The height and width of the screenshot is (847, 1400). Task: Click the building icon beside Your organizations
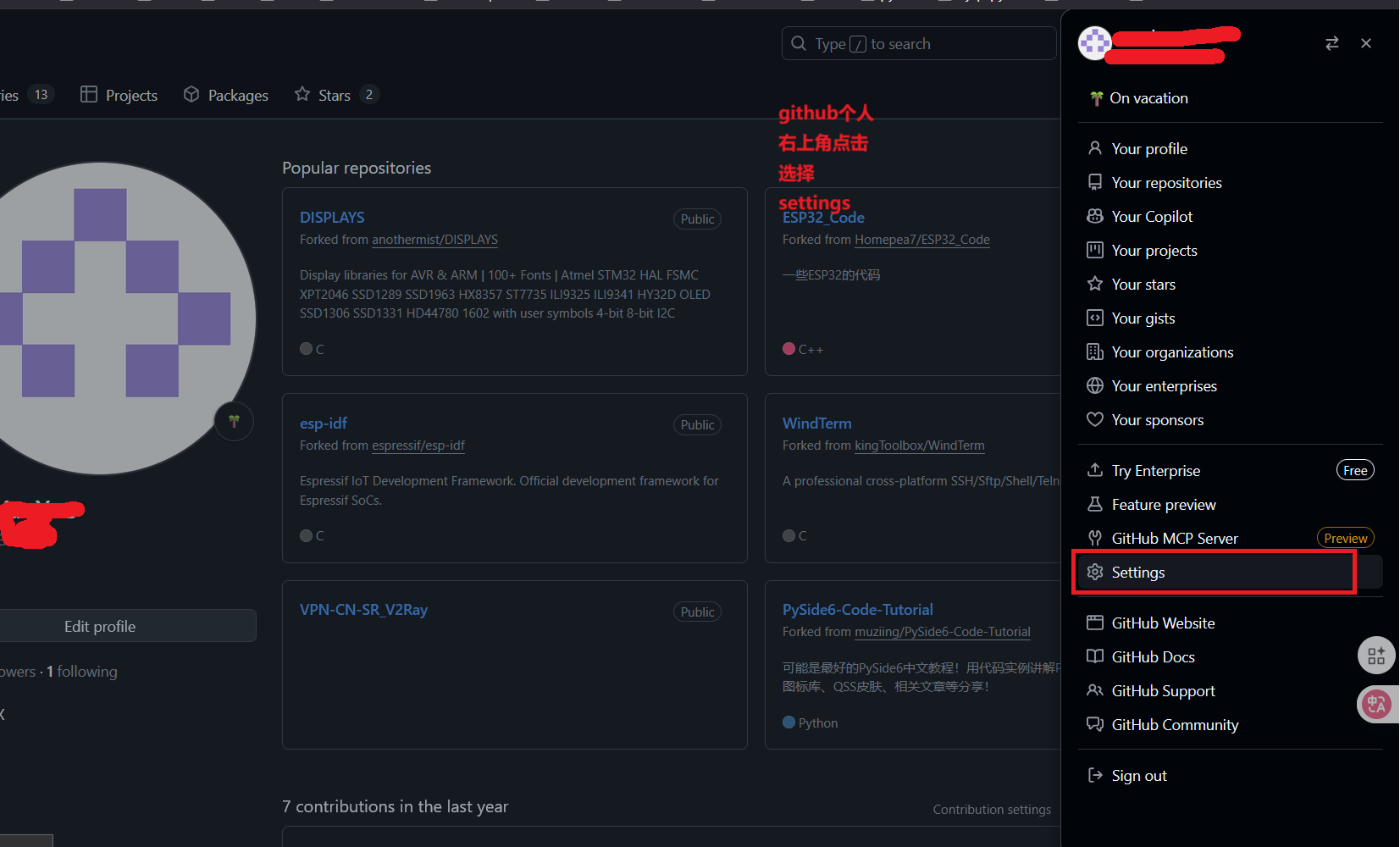coord(1095,352)
